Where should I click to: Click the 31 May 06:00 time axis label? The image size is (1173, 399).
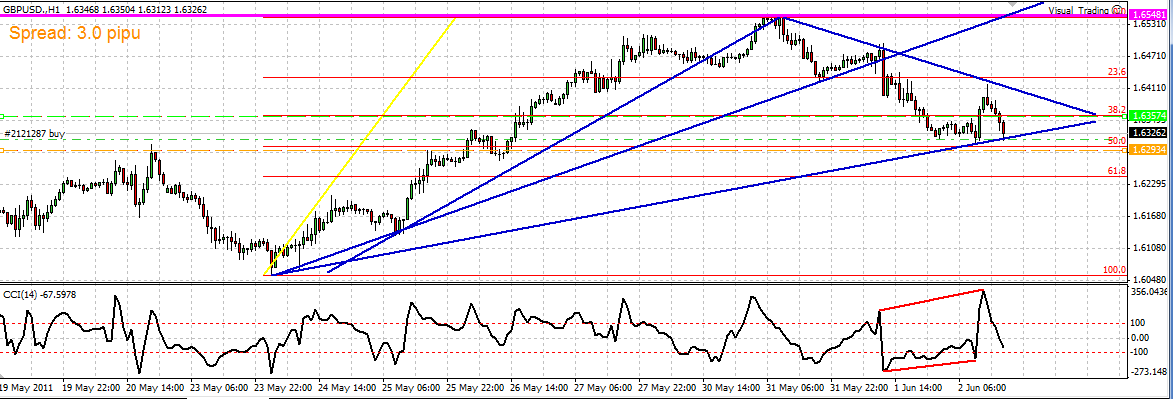pyautogui.click(x=794, y=389)
